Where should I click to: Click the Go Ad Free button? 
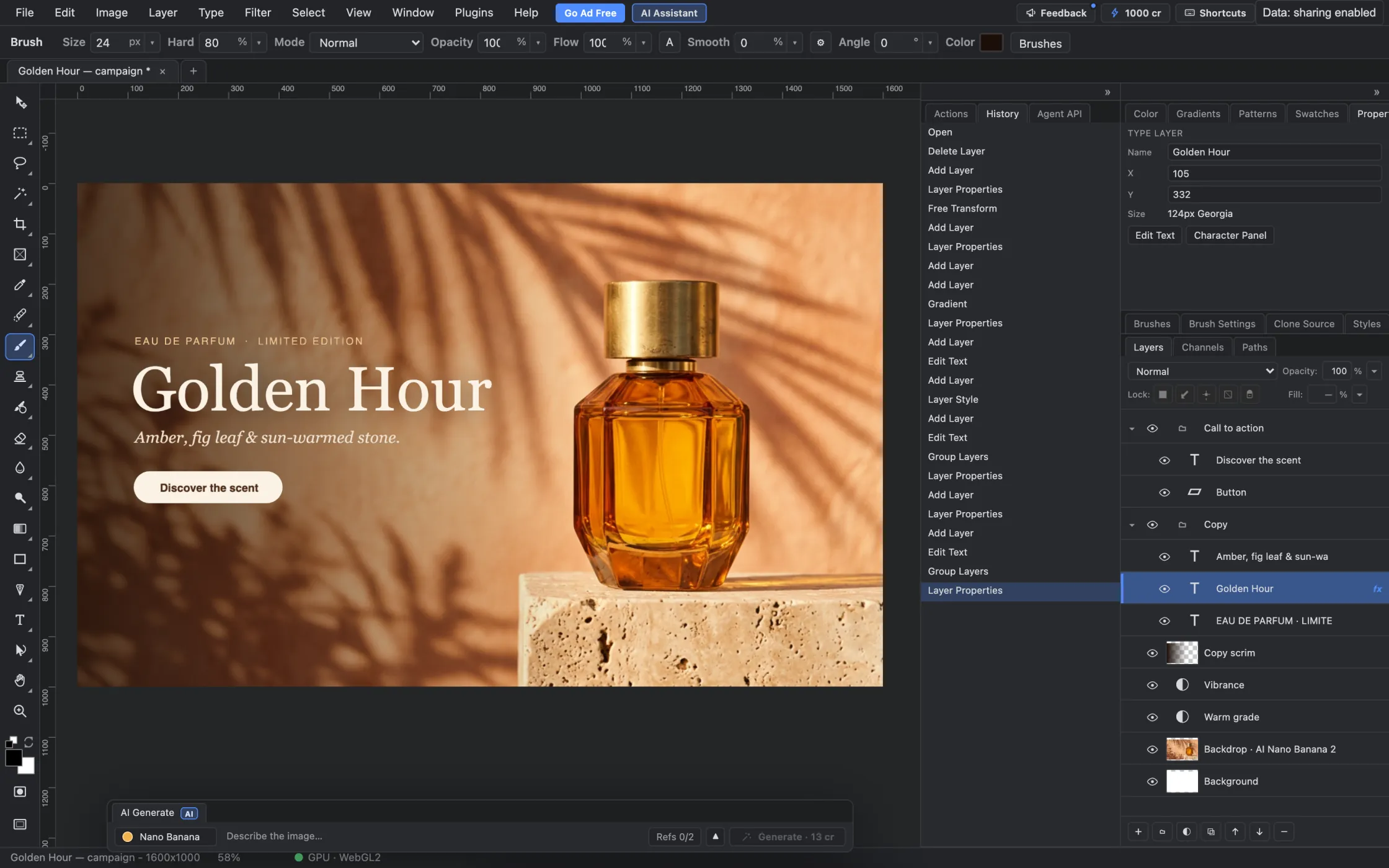[x=590, y=13]
